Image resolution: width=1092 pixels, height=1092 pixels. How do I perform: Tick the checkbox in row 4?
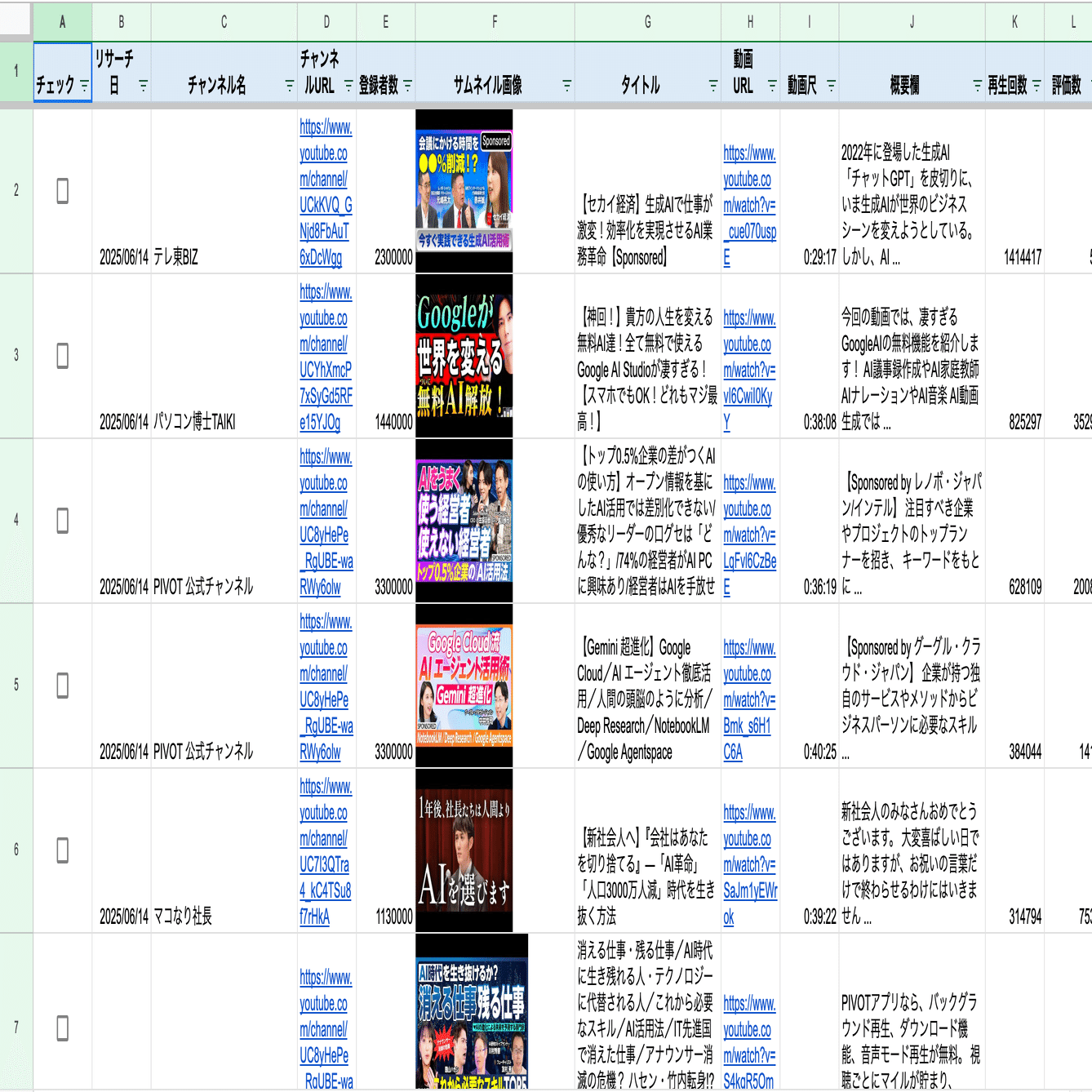click(x=63, y=521)
